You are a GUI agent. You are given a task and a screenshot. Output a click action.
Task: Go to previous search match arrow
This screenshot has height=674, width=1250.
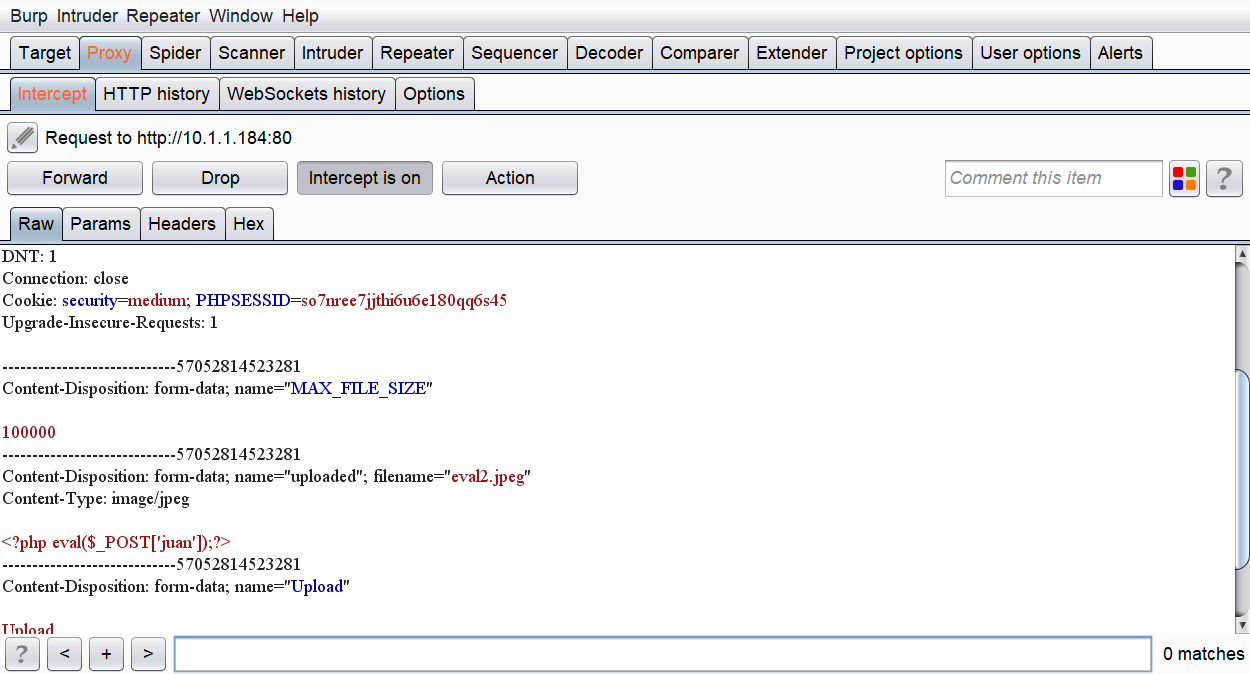click(x=64, y=654)
